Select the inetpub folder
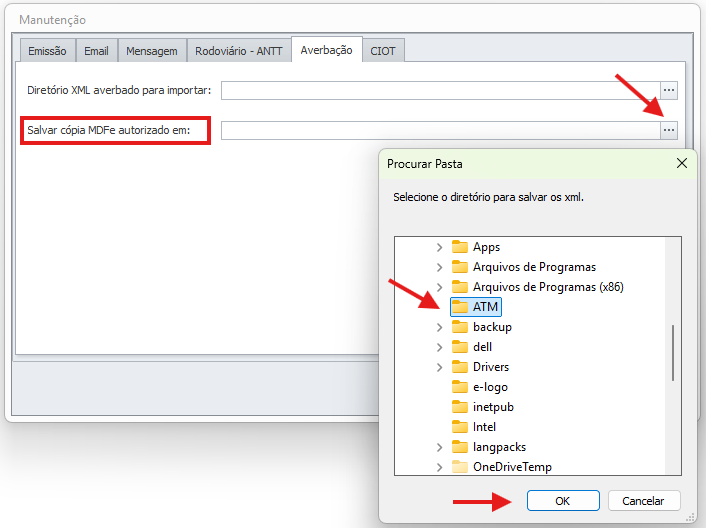This screenshot has width=706, height=528. [493, 407]
